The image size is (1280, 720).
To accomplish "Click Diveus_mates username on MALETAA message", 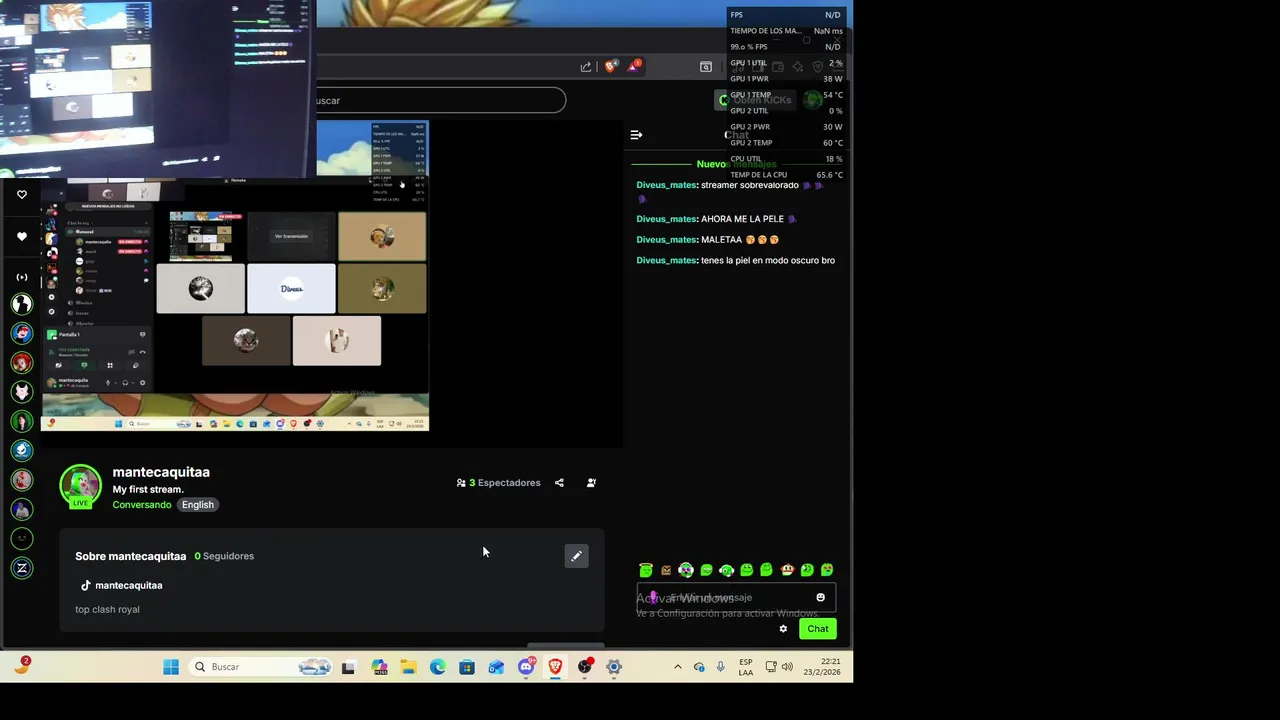I will [x=666, y=240].
